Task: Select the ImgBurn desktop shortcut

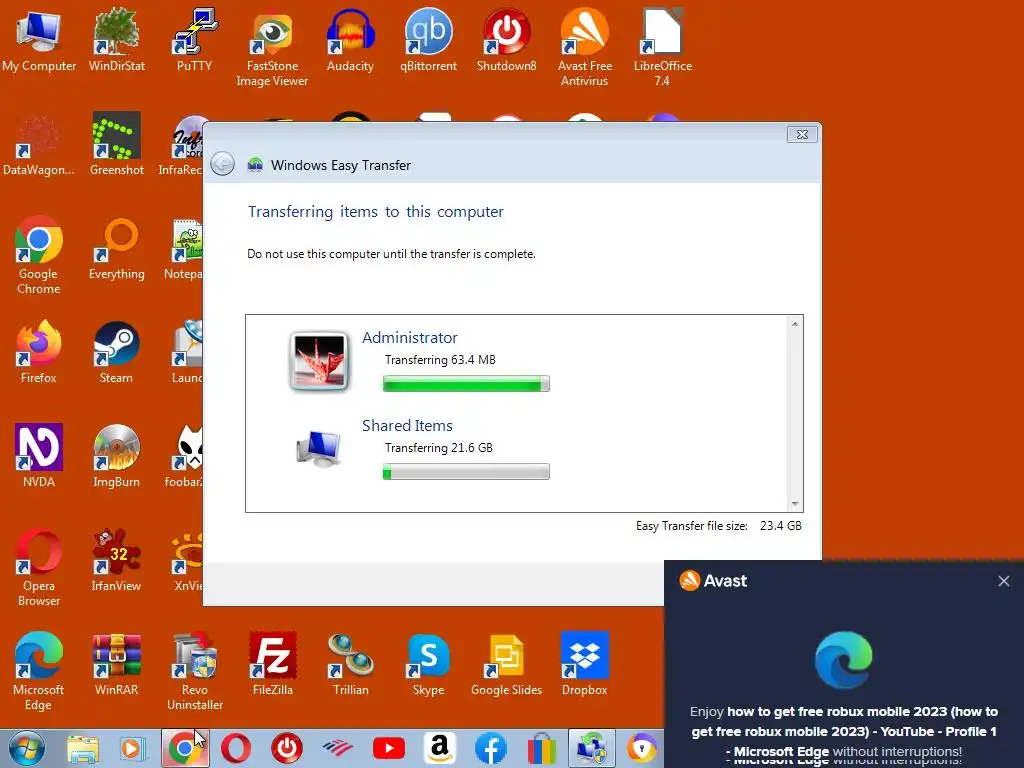Action: [116, 457]
